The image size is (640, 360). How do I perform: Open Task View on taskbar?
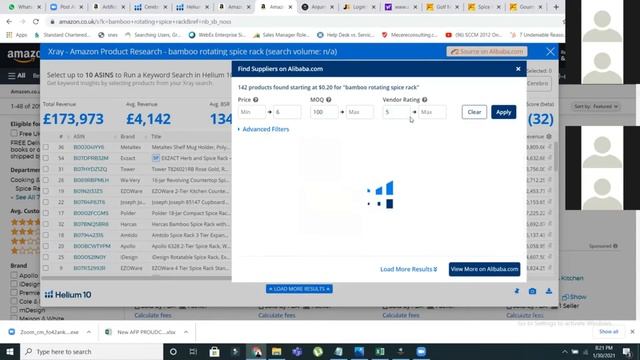(193, 351)
